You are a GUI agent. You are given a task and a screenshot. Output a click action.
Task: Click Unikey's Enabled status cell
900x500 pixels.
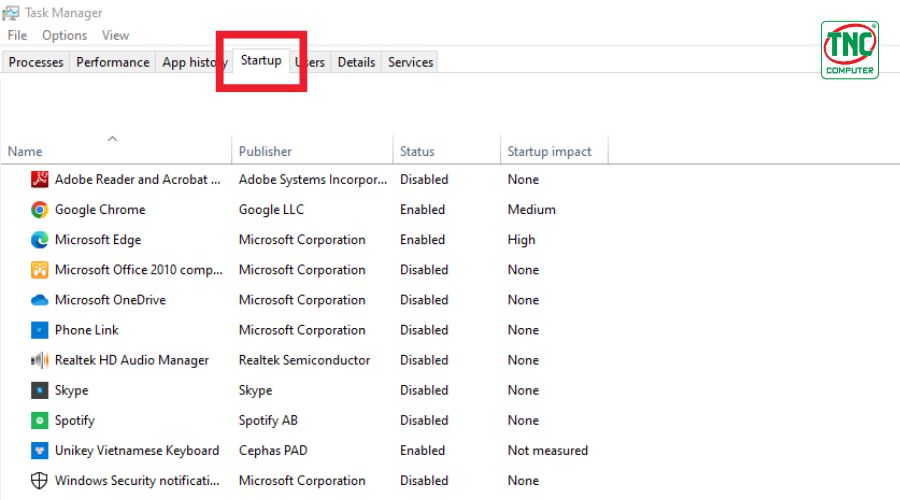422,451
